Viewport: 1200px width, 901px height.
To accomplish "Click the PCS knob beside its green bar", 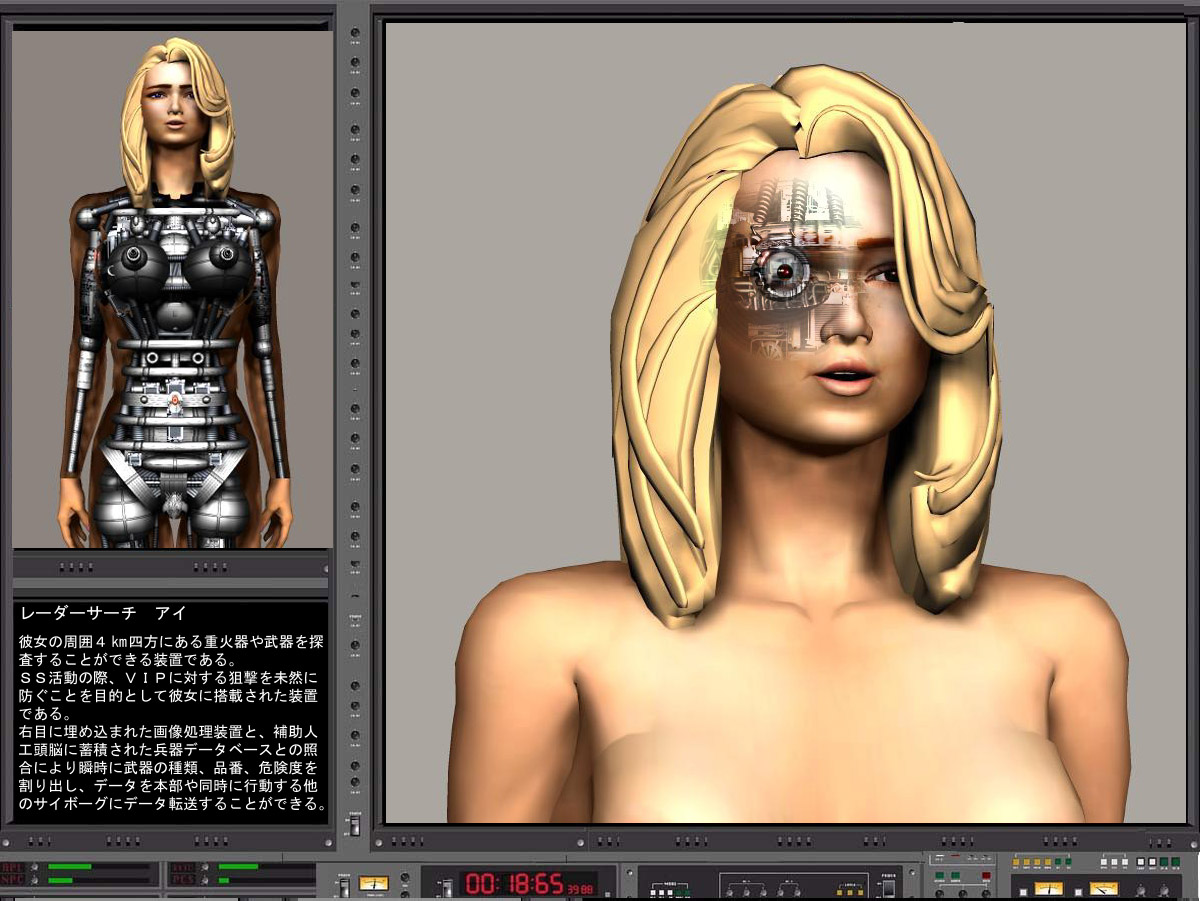I will [204, 880].
